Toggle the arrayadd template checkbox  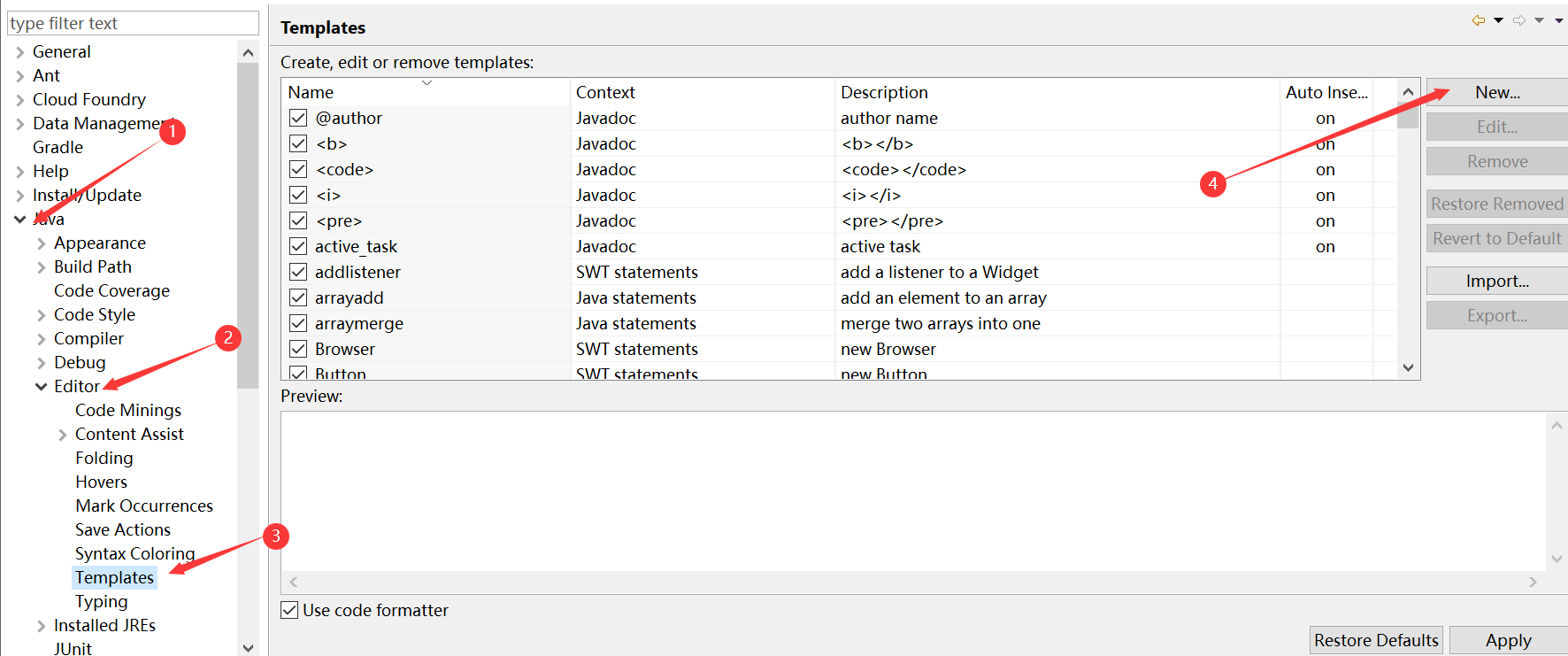(x=298, y=297)
